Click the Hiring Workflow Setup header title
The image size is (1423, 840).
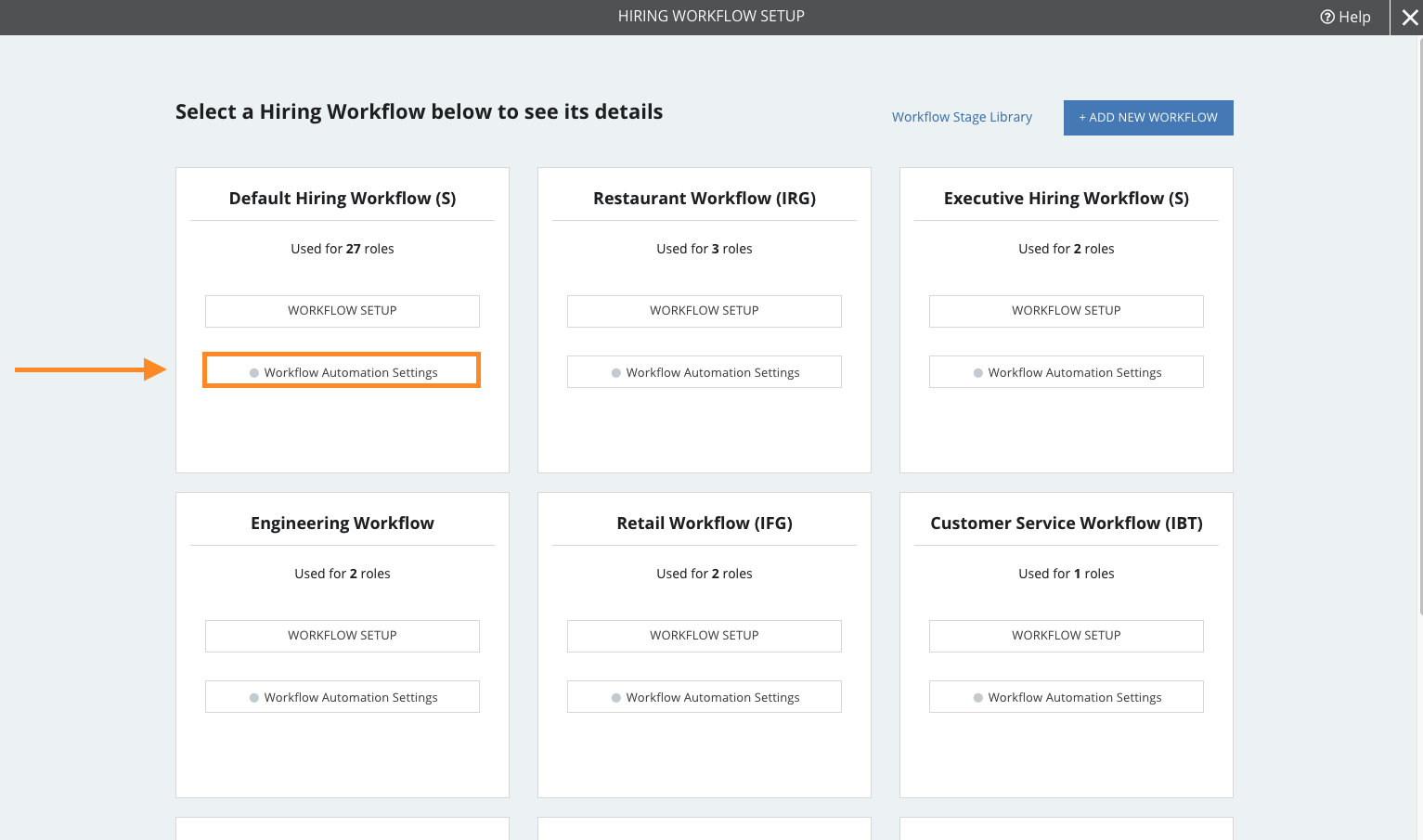point(711,17)
